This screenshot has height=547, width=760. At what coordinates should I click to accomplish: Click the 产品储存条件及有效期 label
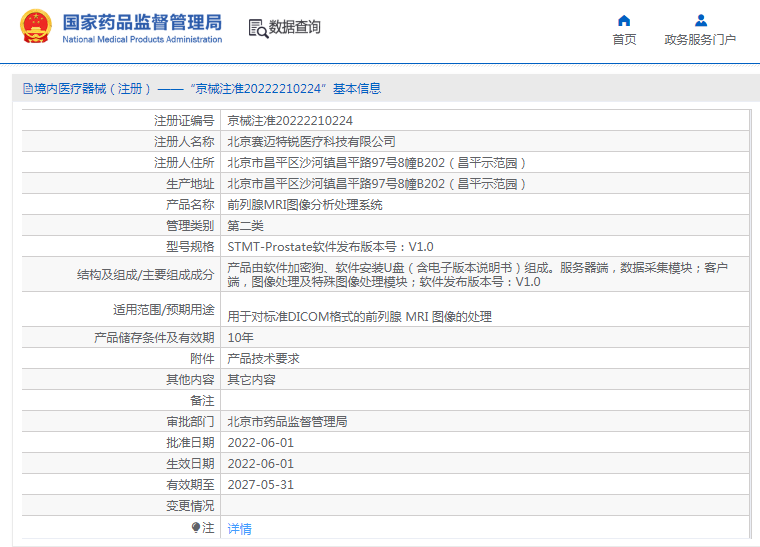point(154,338)
